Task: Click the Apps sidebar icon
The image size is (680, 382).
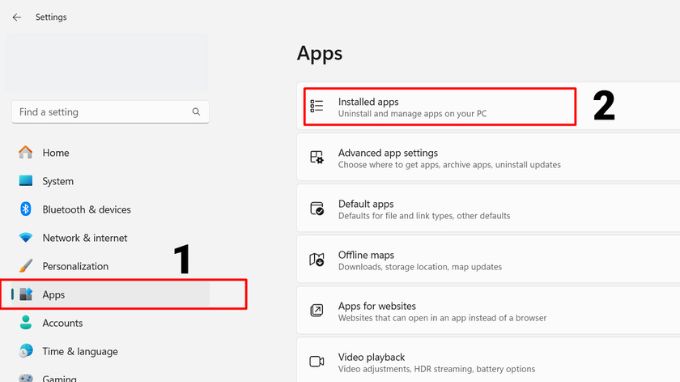Action: pyautogui.click(x=26, y=294)
